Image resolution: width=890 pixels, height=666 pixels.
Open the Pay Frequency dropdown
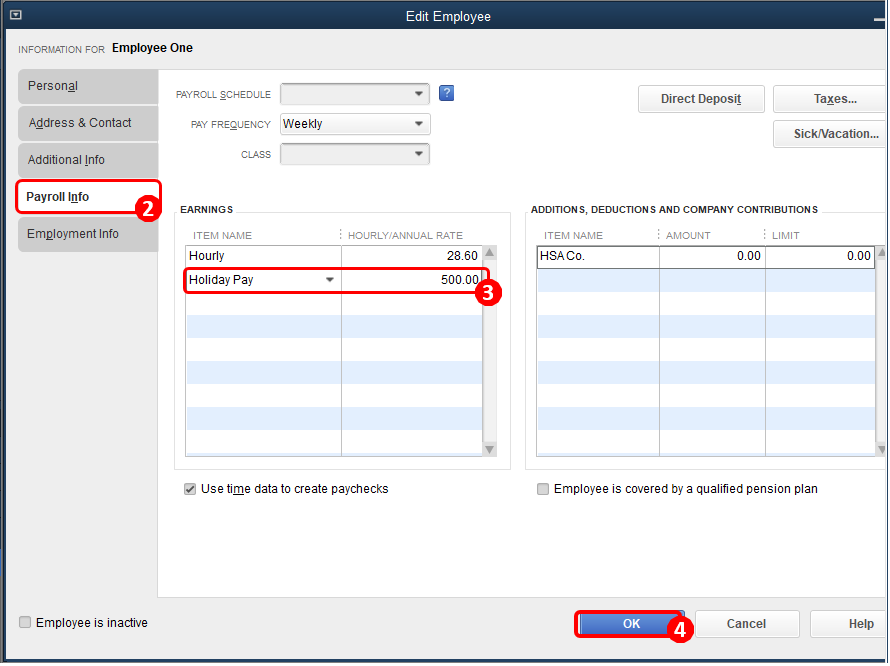[419, 124]
